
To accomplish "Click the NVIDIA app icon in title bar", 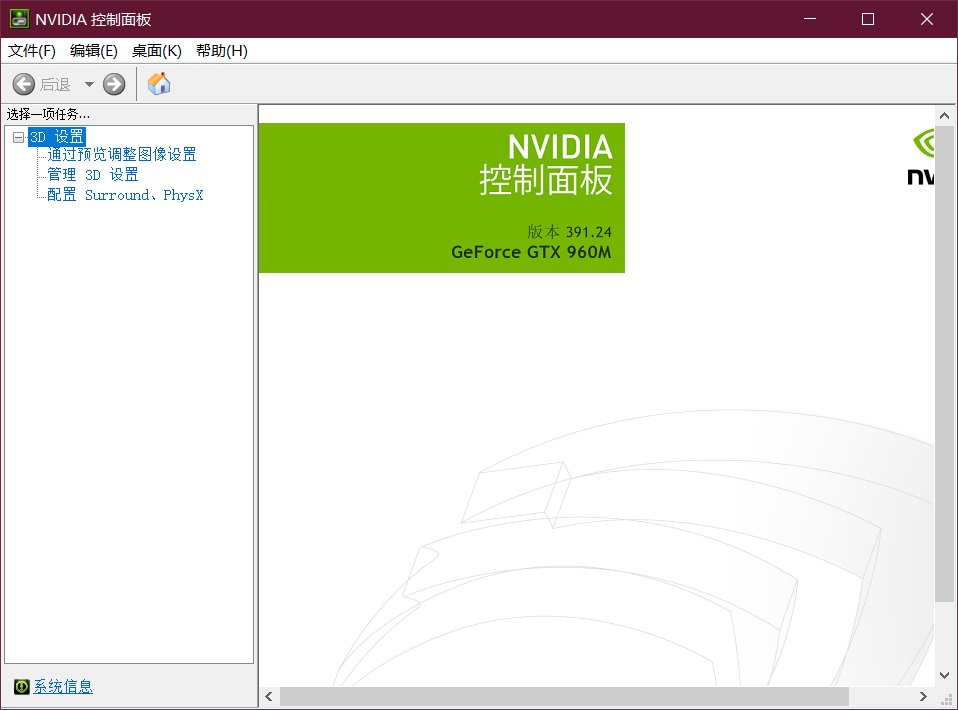I will coord(19,19).
